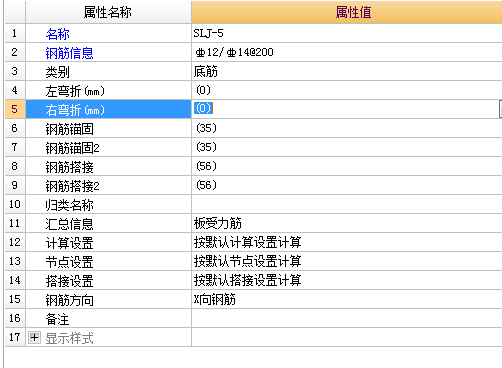Screen dimensions: 502x368
Task: Click the SLJ-5 name value cell
Action: 347,33
